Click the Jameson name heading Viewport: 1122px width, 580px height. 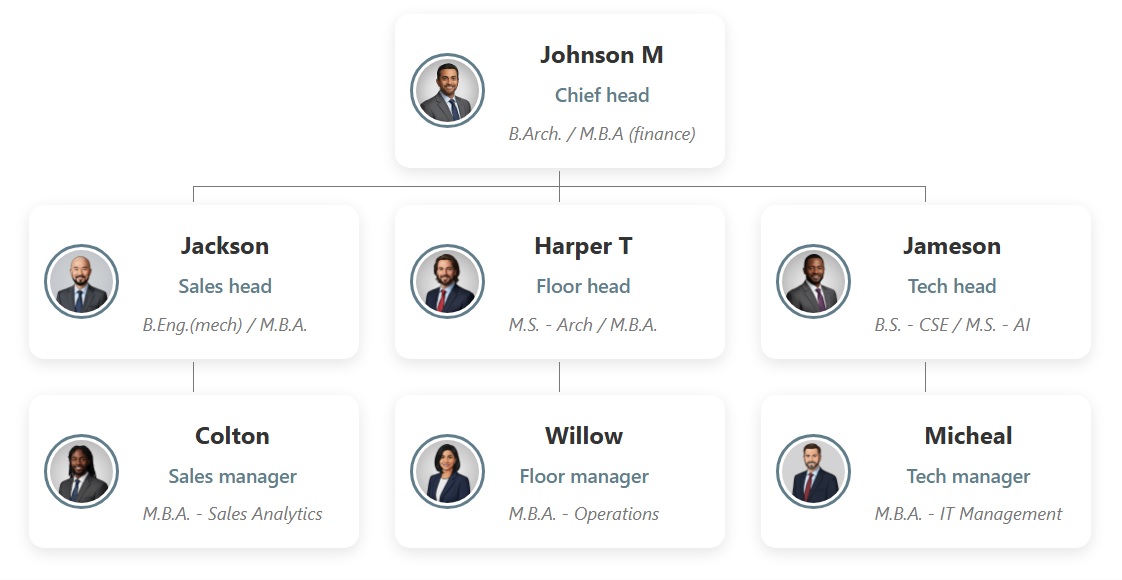952,246
